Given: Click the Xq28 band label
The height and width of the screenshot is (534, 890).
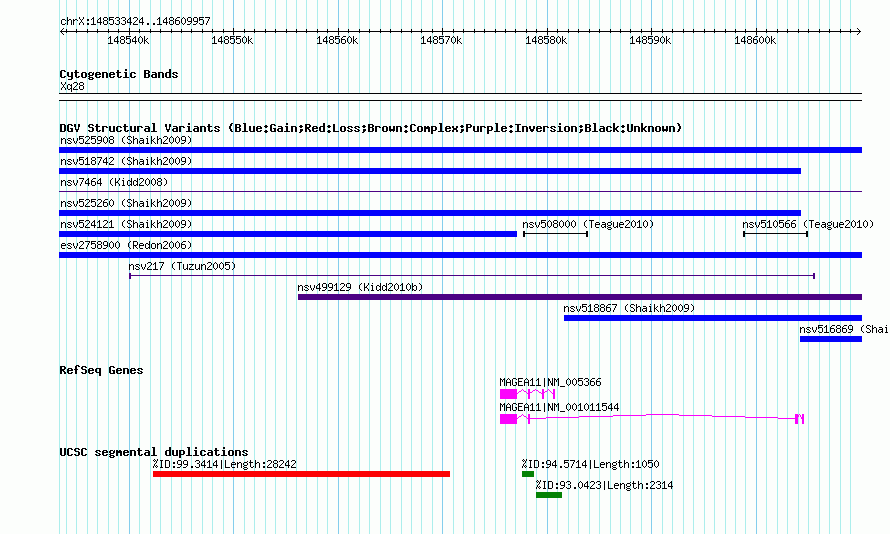Looking at the screenshot, I should pos(72,86).
